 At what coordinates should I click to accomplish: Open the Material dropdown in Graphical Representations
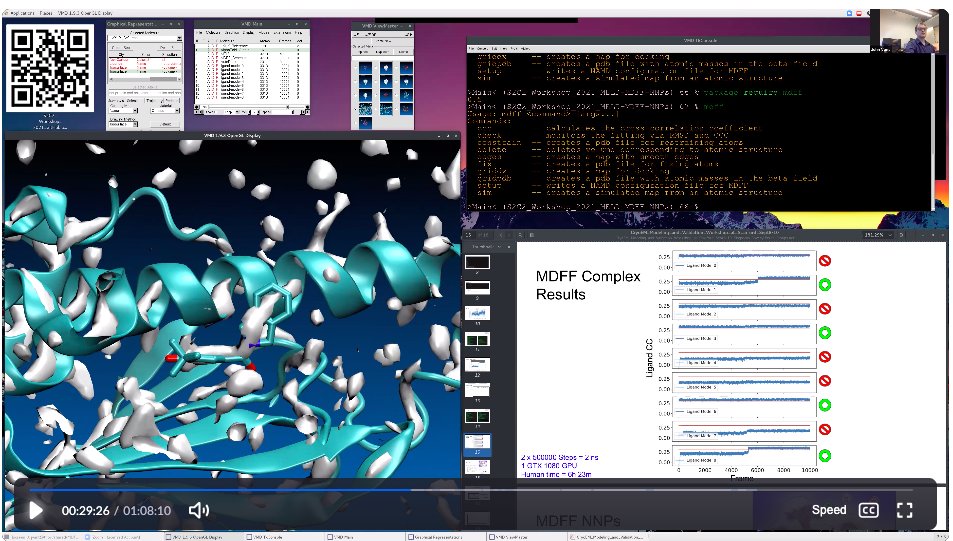coord(165,111)
